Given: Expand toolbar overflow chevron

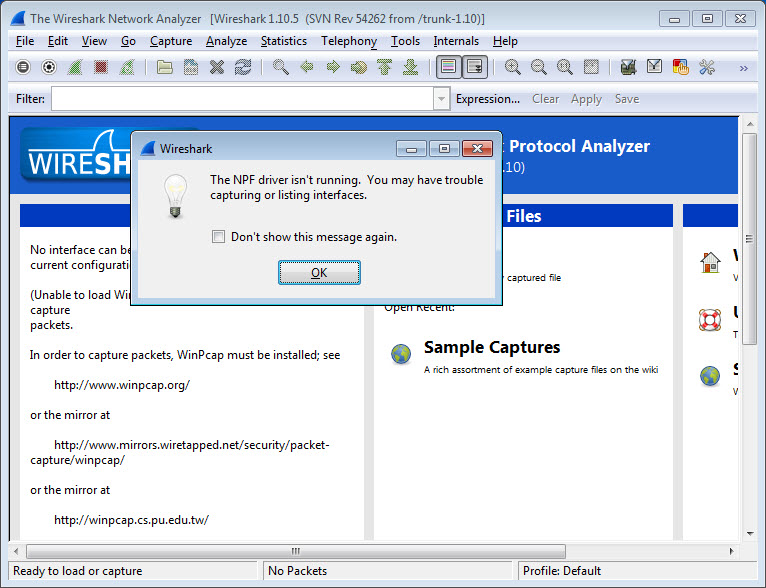Looking at the screenshot, I should [x=744, y=68].
